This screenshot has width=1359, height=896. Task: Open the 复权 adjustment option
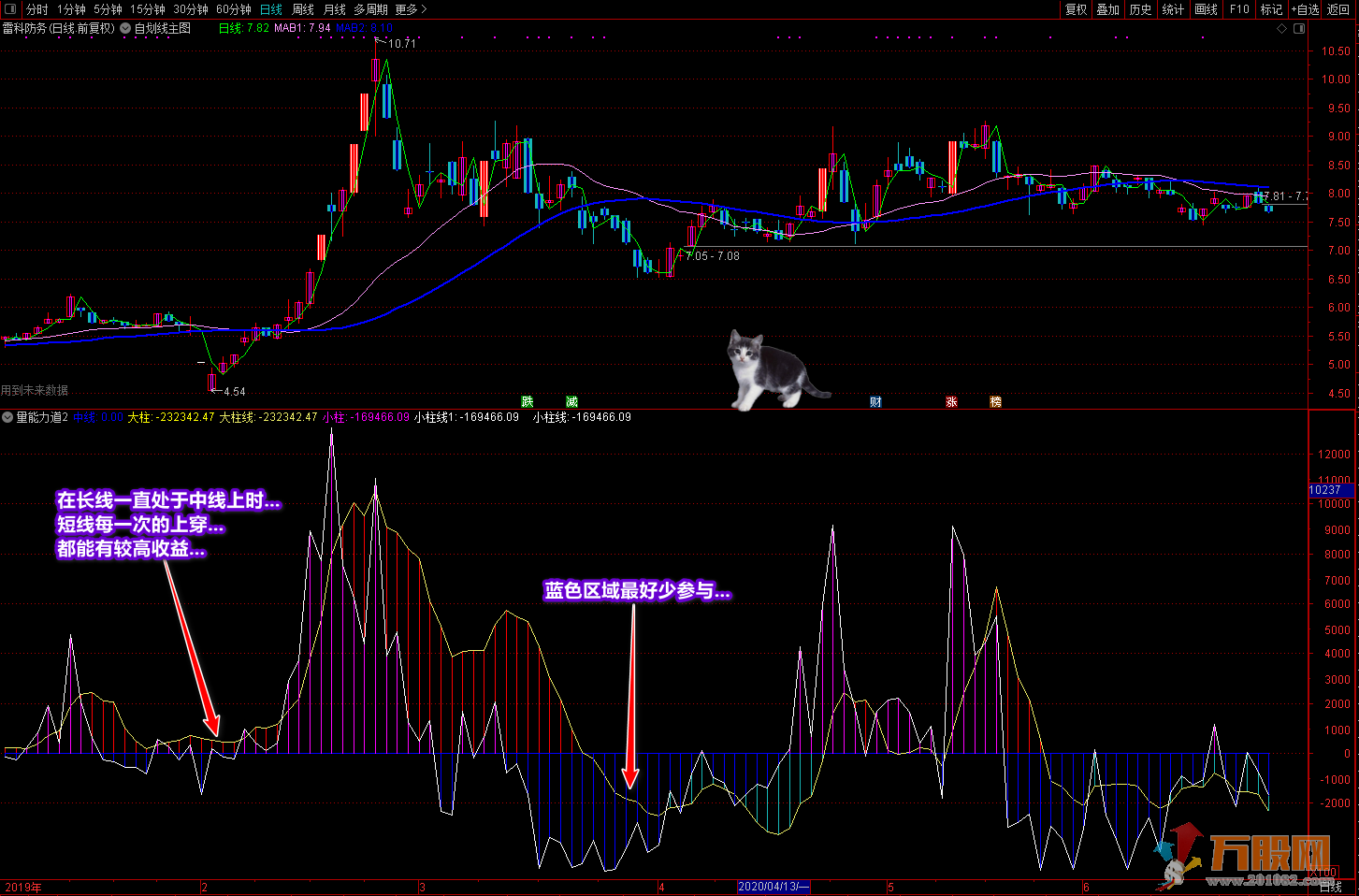click(x=1077, y=9)
